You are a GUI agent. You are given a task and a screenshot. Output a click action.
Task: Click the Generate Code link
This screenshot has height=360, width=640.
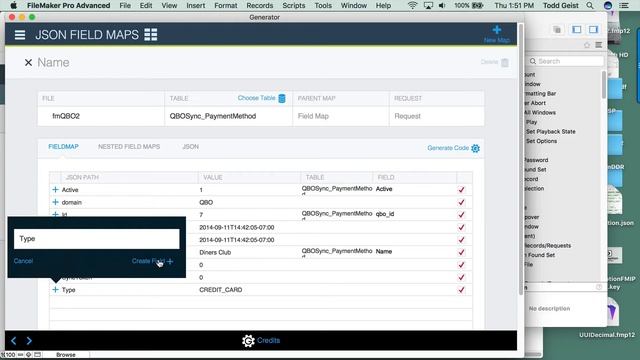(x=448, y=148)
